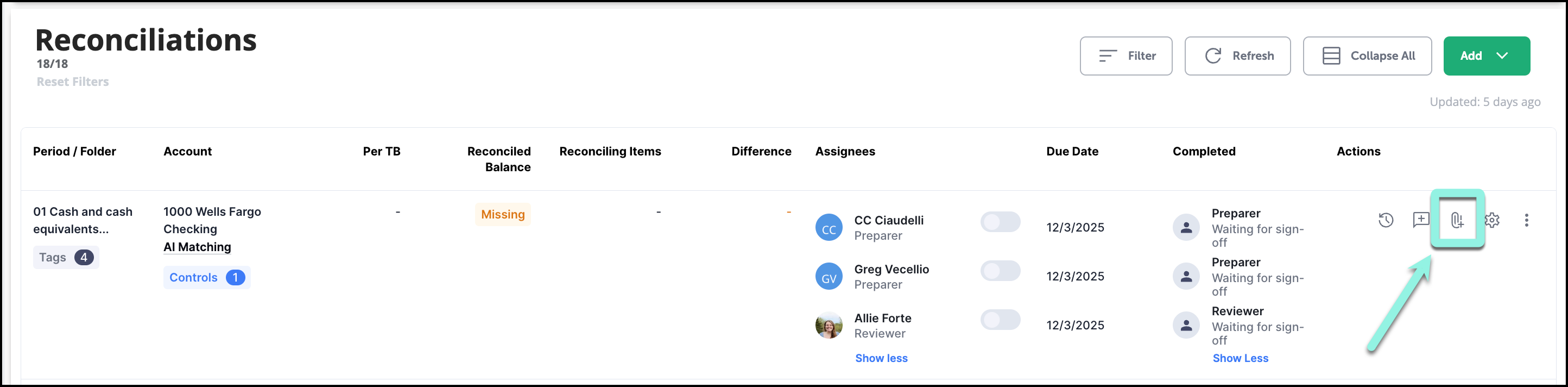Toggle sign-off switch for Greg Vecellio

tap(1000, 271)
